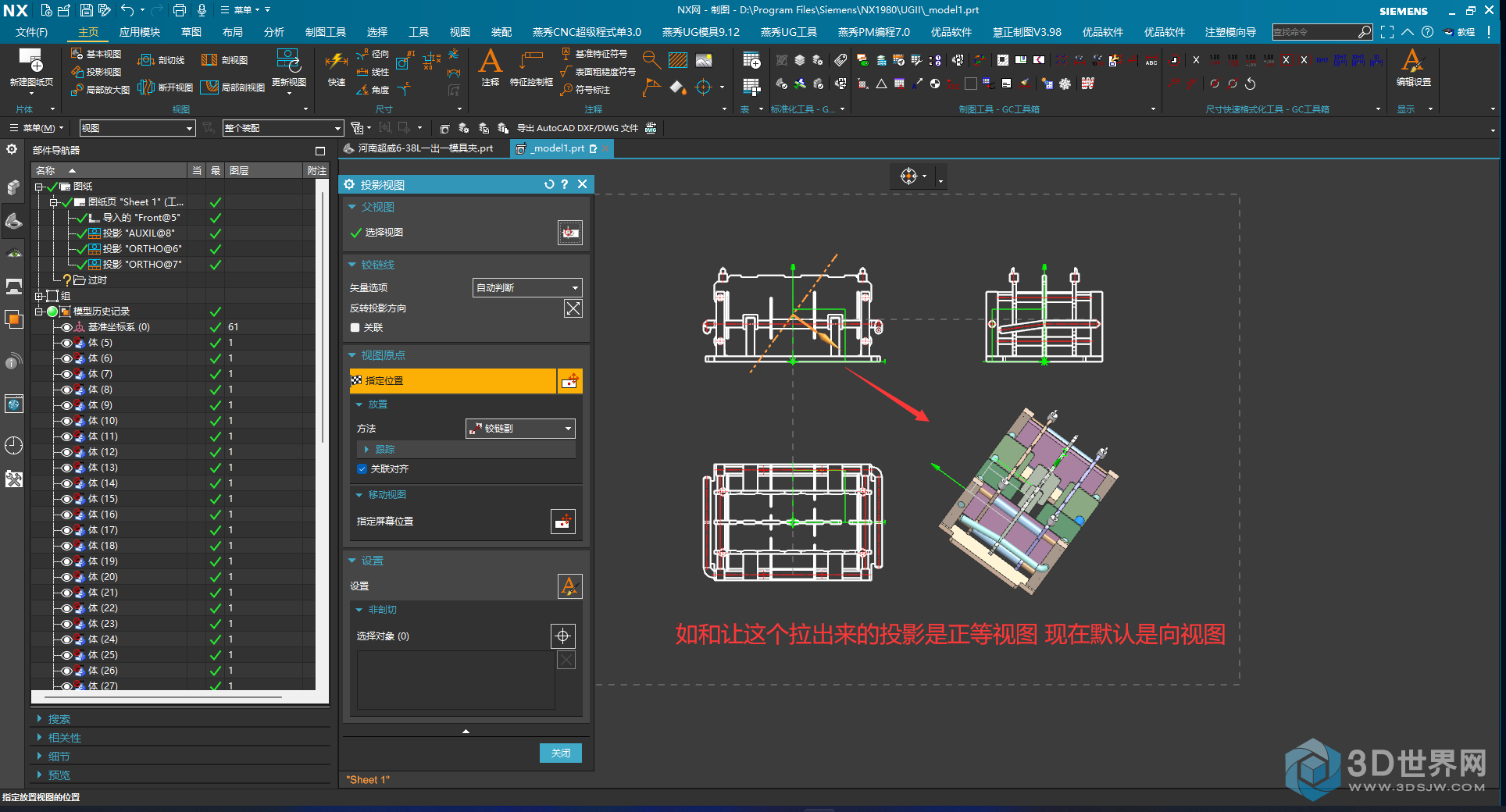Collapse the dialog with bottom arrow
Viewport: 1506px width, 812px height.
[x=466, y=732]
